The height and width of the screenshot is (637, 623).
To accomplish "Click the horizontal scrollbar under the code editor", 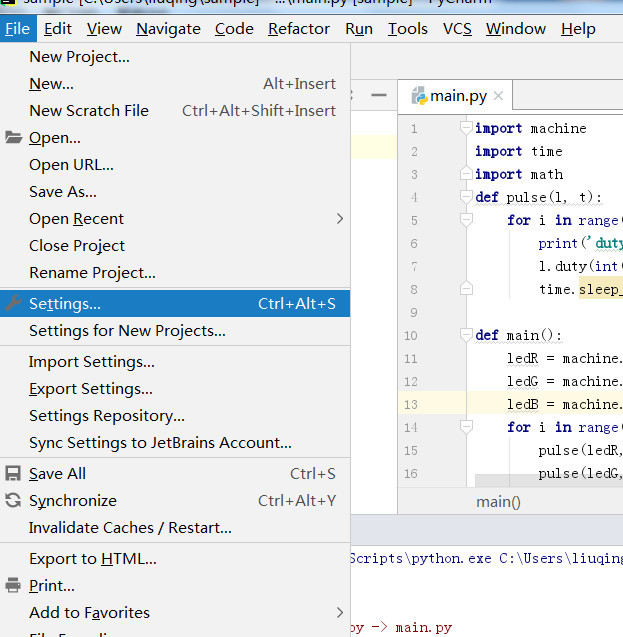I will pos(549,480).
